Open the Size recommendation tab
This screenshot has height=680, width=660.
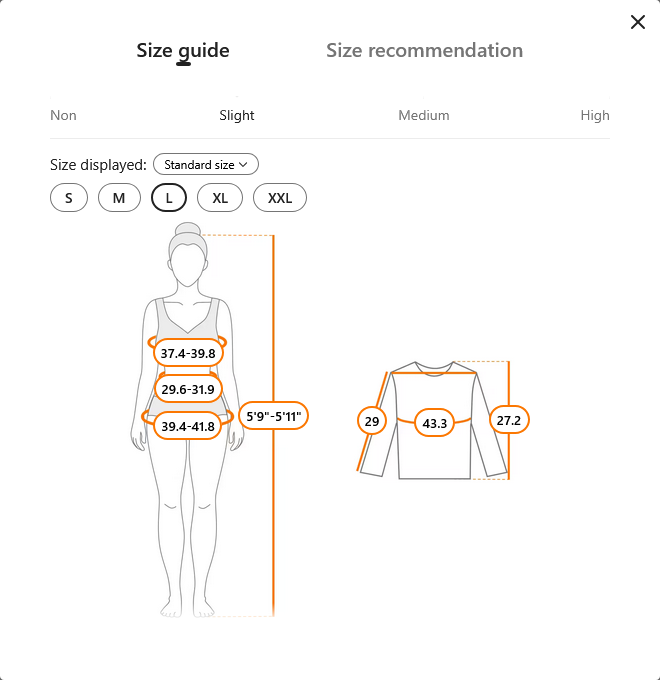point(424,50)
